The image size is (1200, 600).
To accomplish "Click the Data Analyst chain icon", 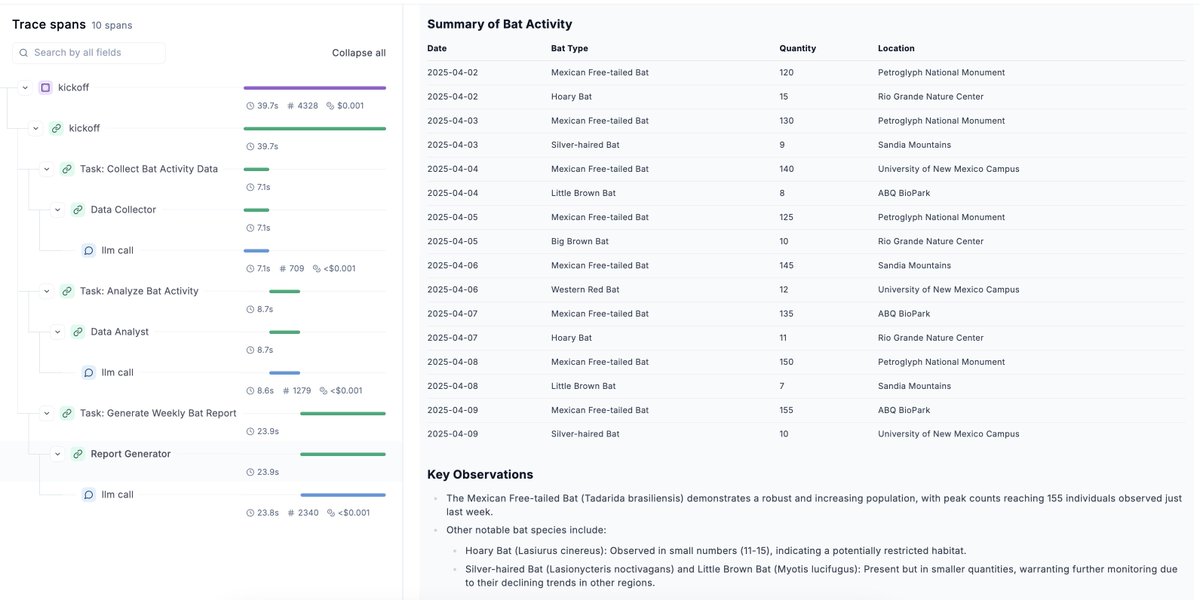I will coord(78,332).
